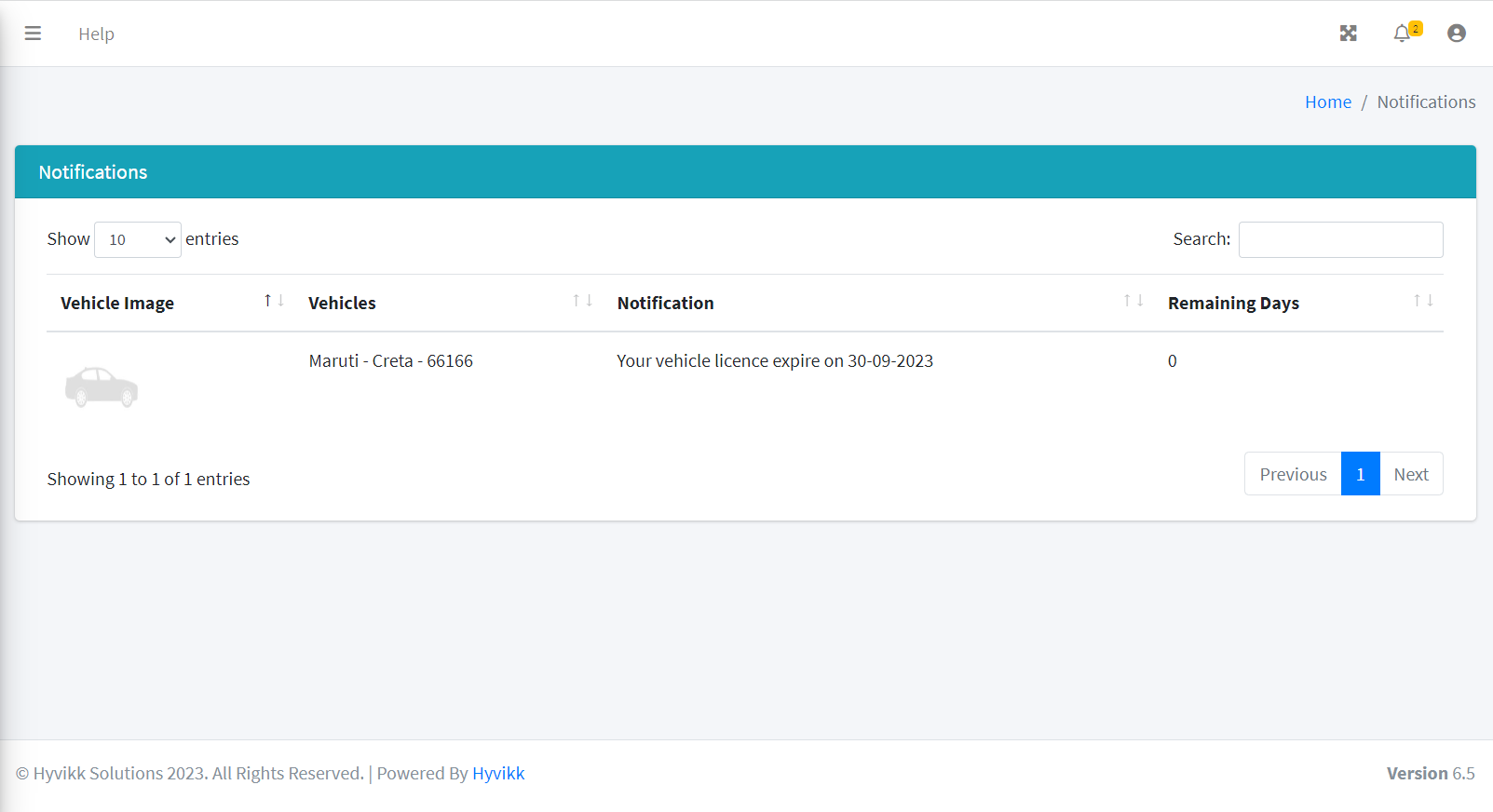Open the hamburger sidebar menu
Image resolution: width=1493 pixels, height=812 pixels.
(33, 34)
